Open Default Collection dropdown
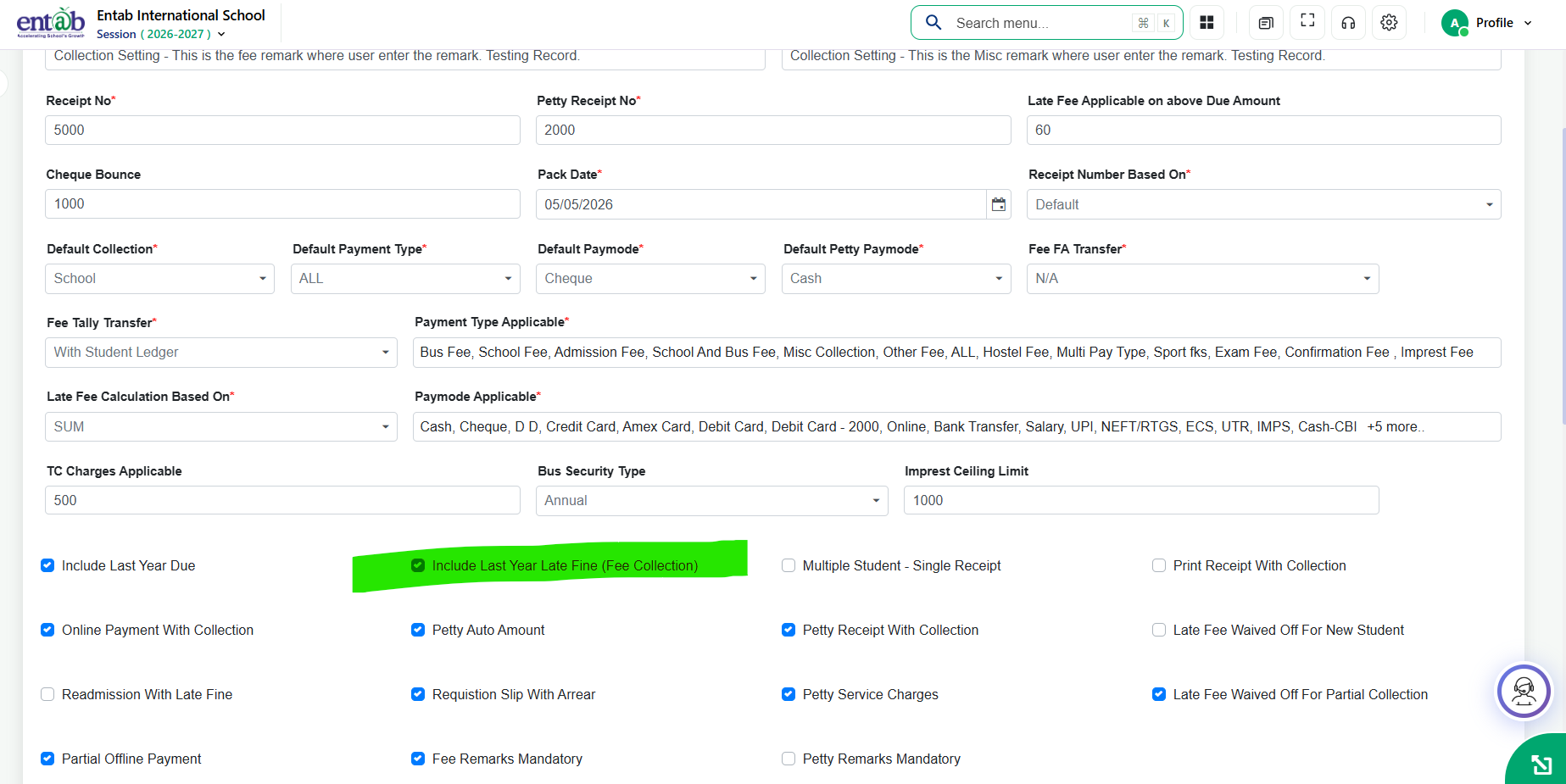 [x=159, y=279]
